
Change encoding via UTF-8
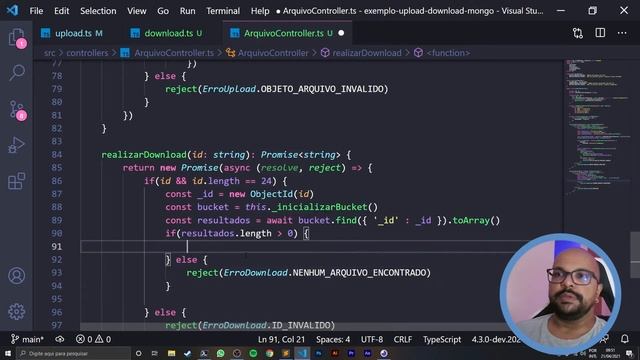tap(372, 339)
